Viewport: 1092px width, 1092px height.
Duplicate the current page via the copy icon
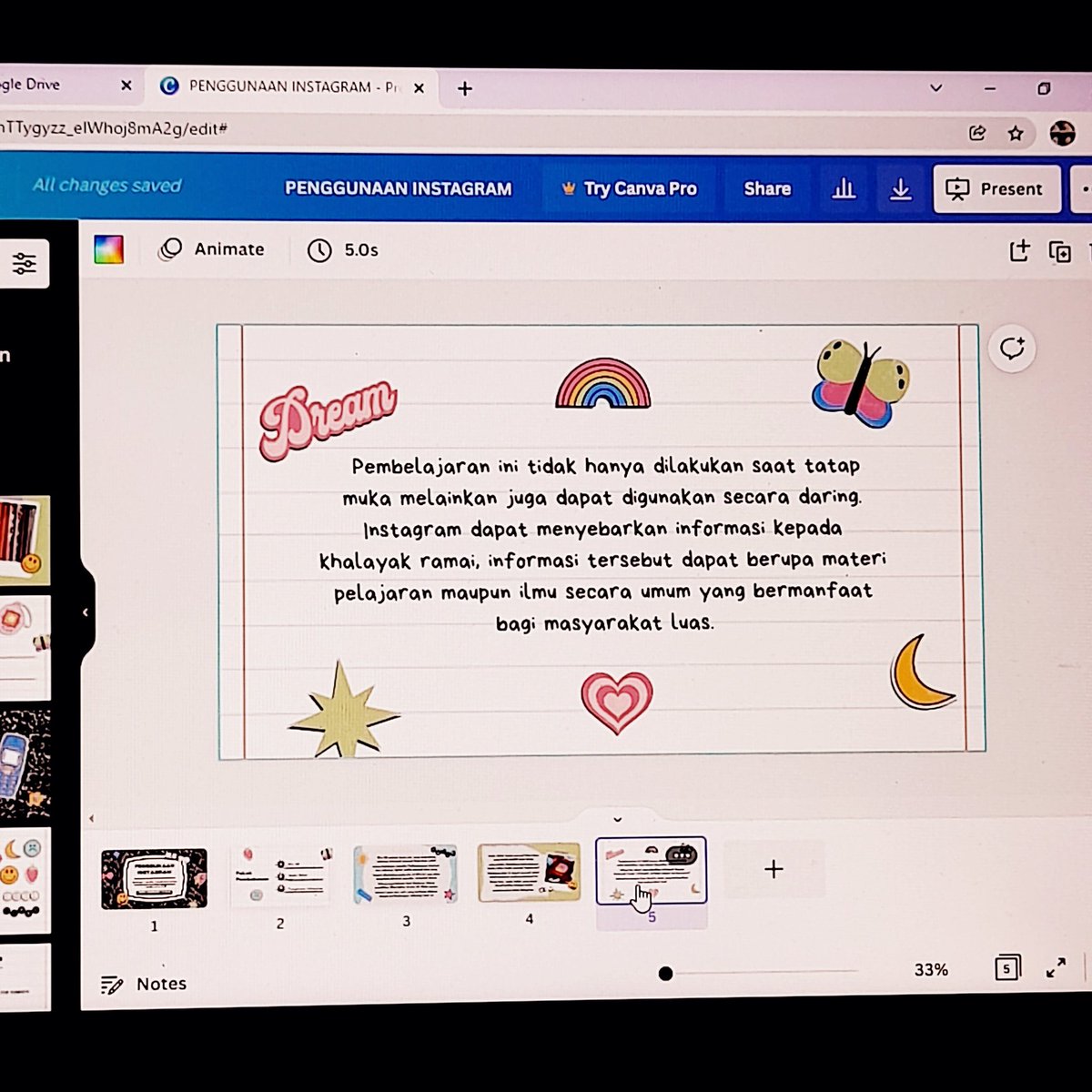[x=1059, y=251]
